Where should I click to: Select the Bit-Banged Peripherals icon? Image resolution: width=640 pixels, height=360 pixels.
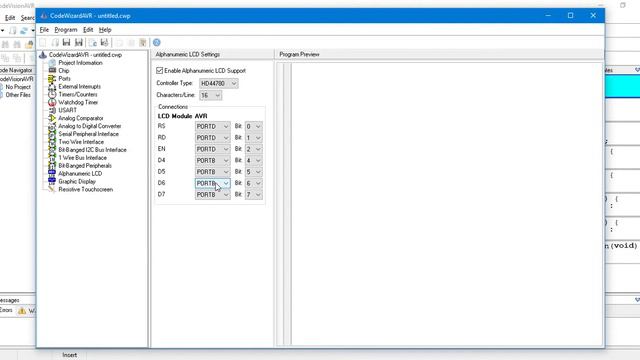(x=52, y=166)
